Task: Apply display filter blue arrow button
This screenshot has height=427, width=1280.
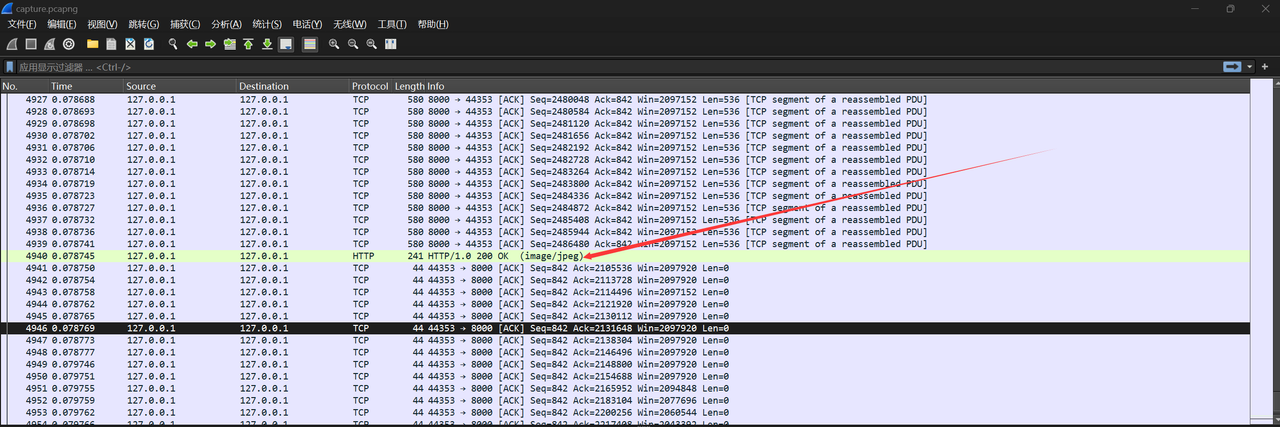Action: click(1233, 67)
